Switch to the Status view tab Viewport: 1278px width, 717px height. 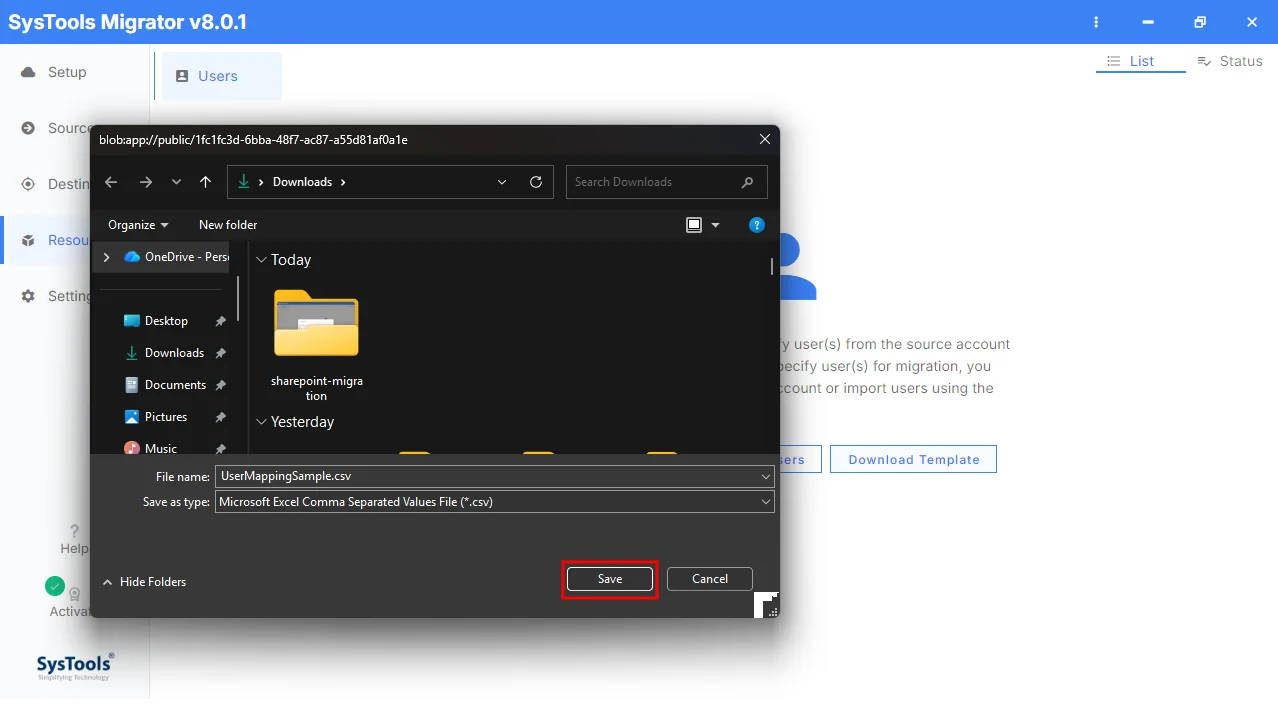coord(1230,61)
